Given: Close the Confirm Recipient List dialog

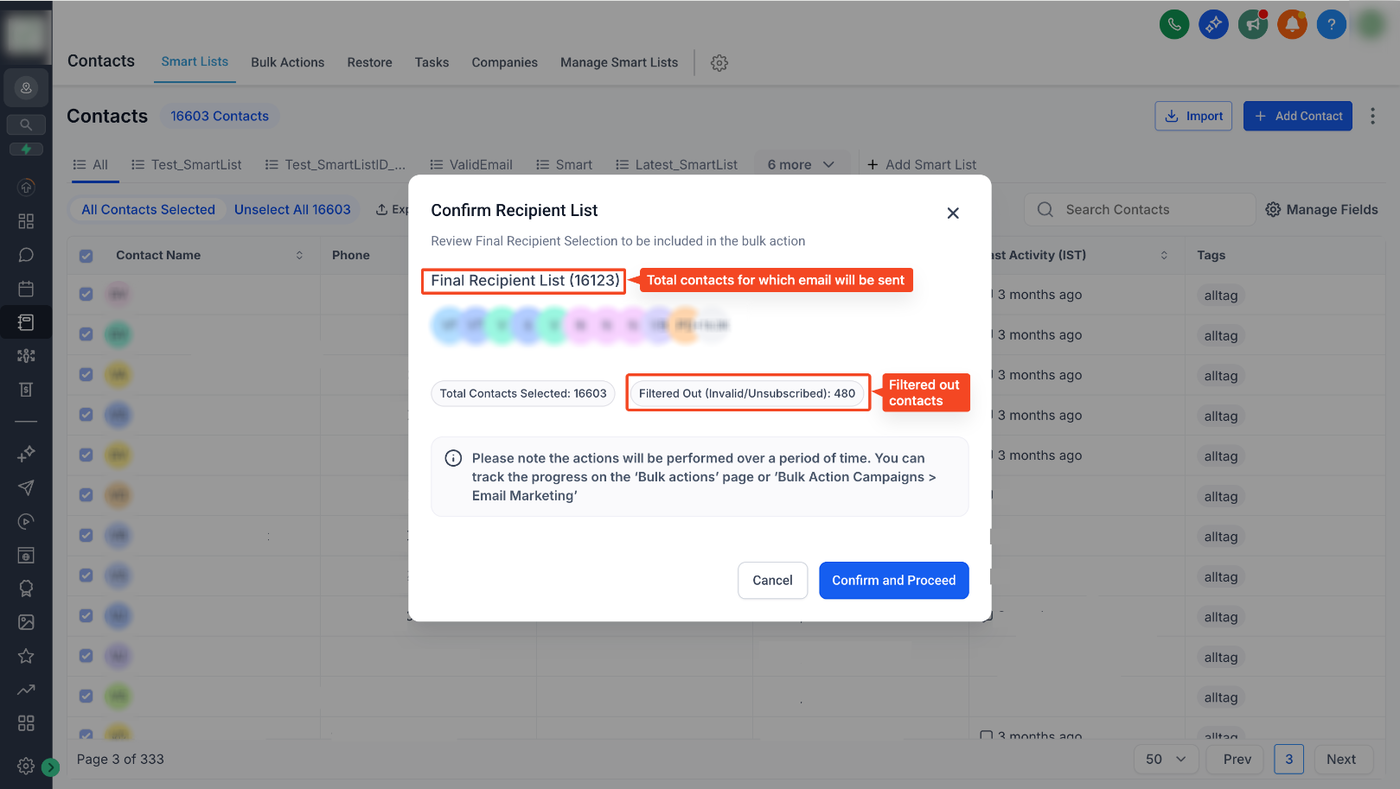Looking at the screenshot, I should click(x=953, y=213).
